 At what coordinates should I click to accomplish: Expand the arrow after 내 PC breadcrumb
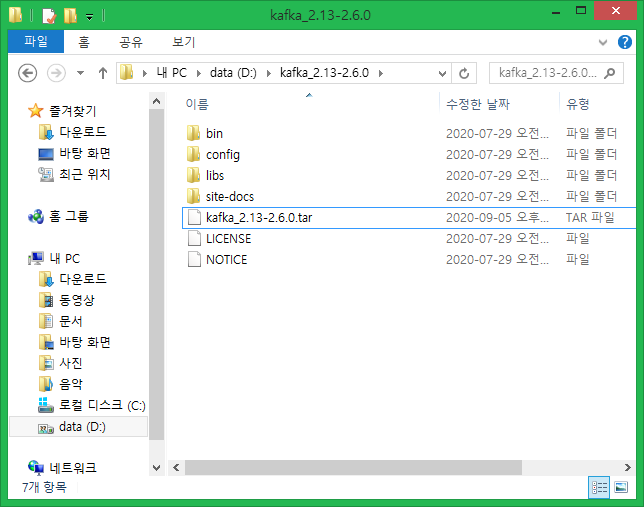tap(199, 73)
